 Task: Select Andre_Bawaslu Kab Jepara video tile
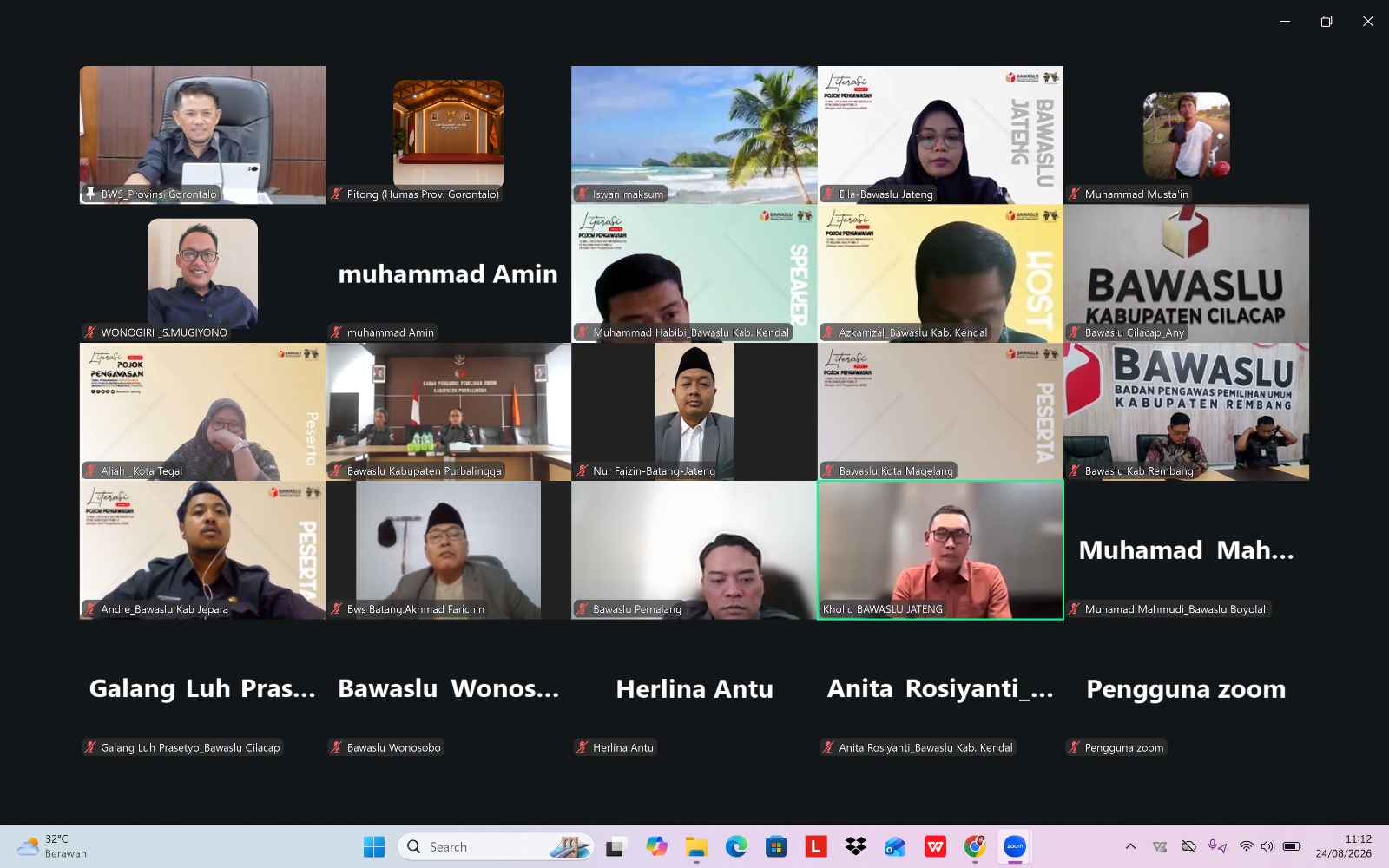point(202,550)
